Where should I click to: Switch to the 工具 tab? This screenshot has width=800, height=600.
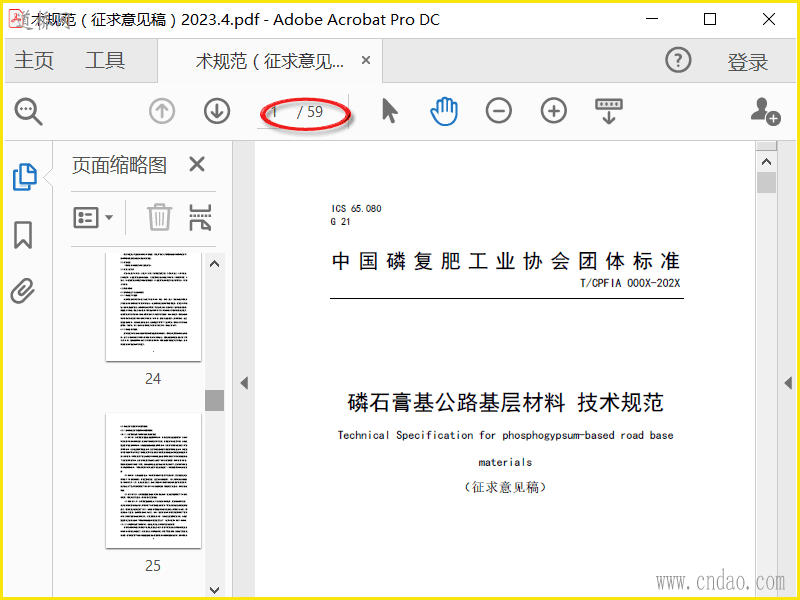pos(105,60)
